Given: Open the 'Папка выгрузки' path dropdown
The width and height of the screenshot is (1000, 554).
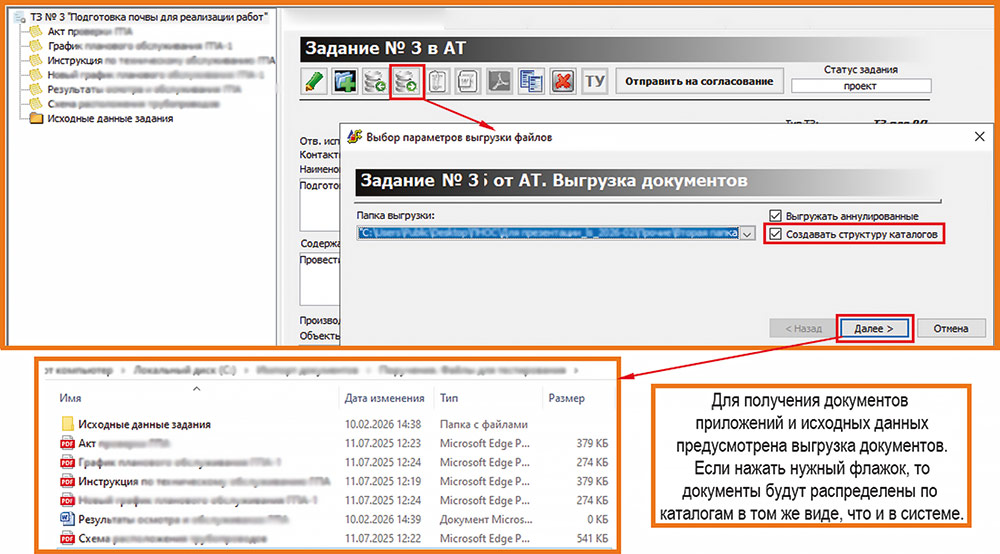Looking at the screenshot, I should (747, 234).
